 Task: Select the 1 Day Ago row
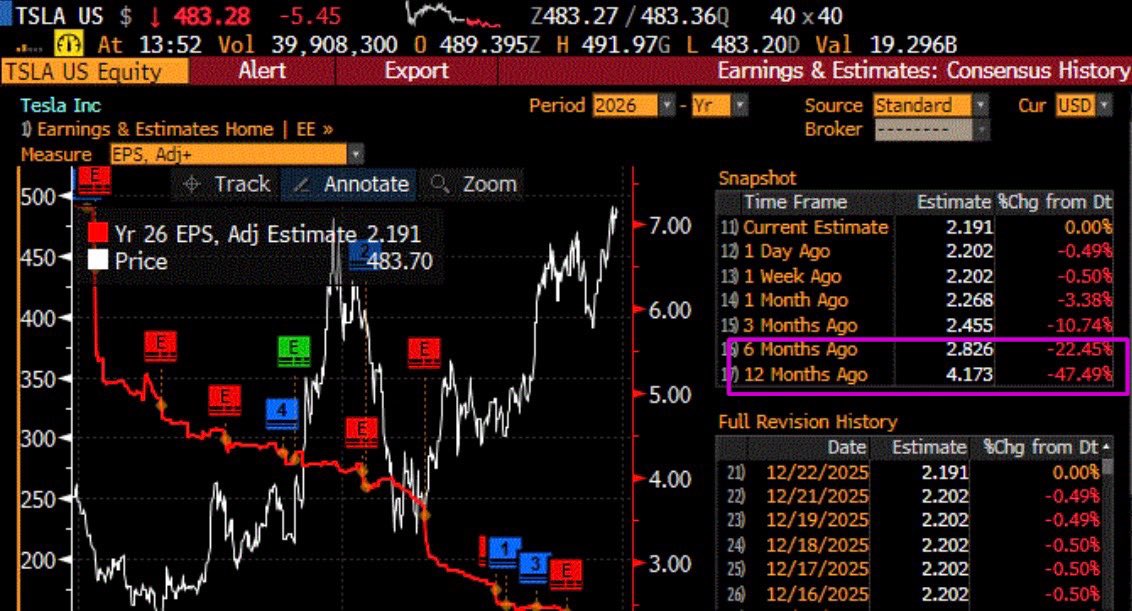click(915, 251)
